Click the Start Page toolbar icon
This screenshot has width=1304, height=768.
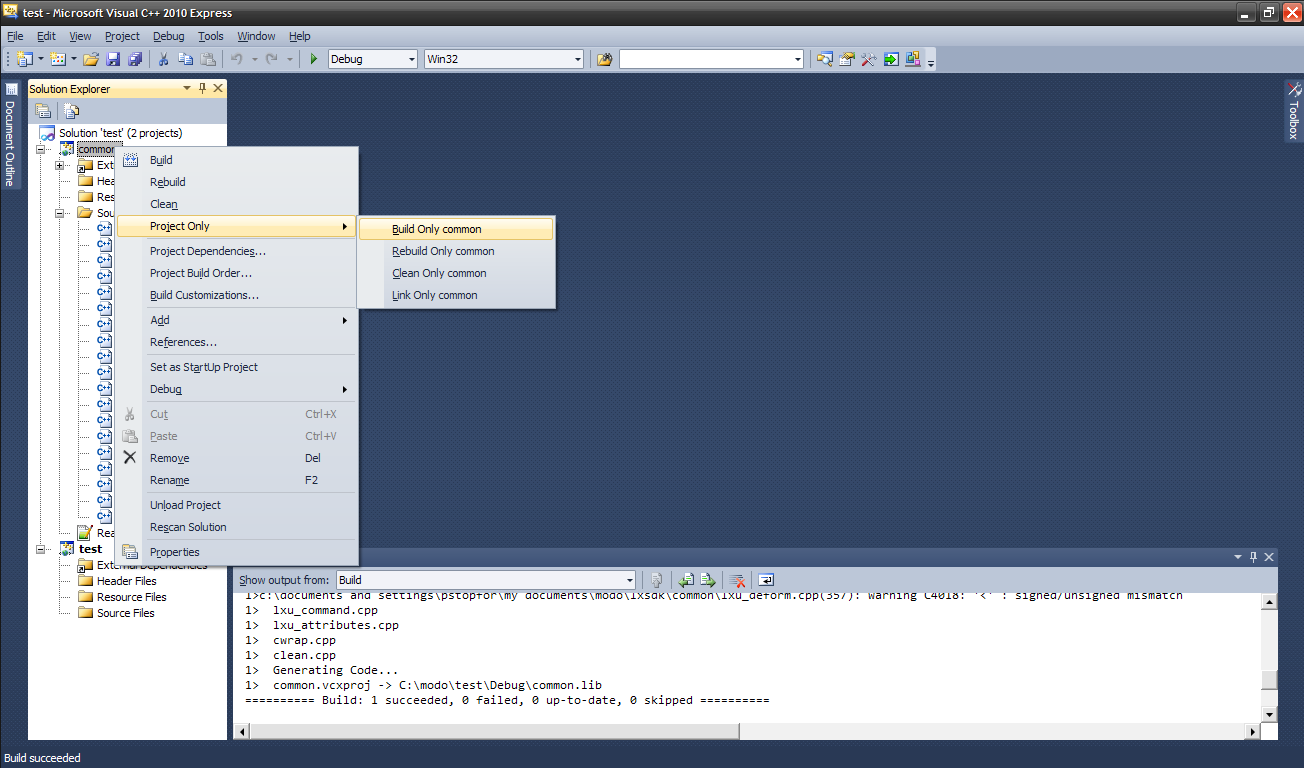[891, 59]
